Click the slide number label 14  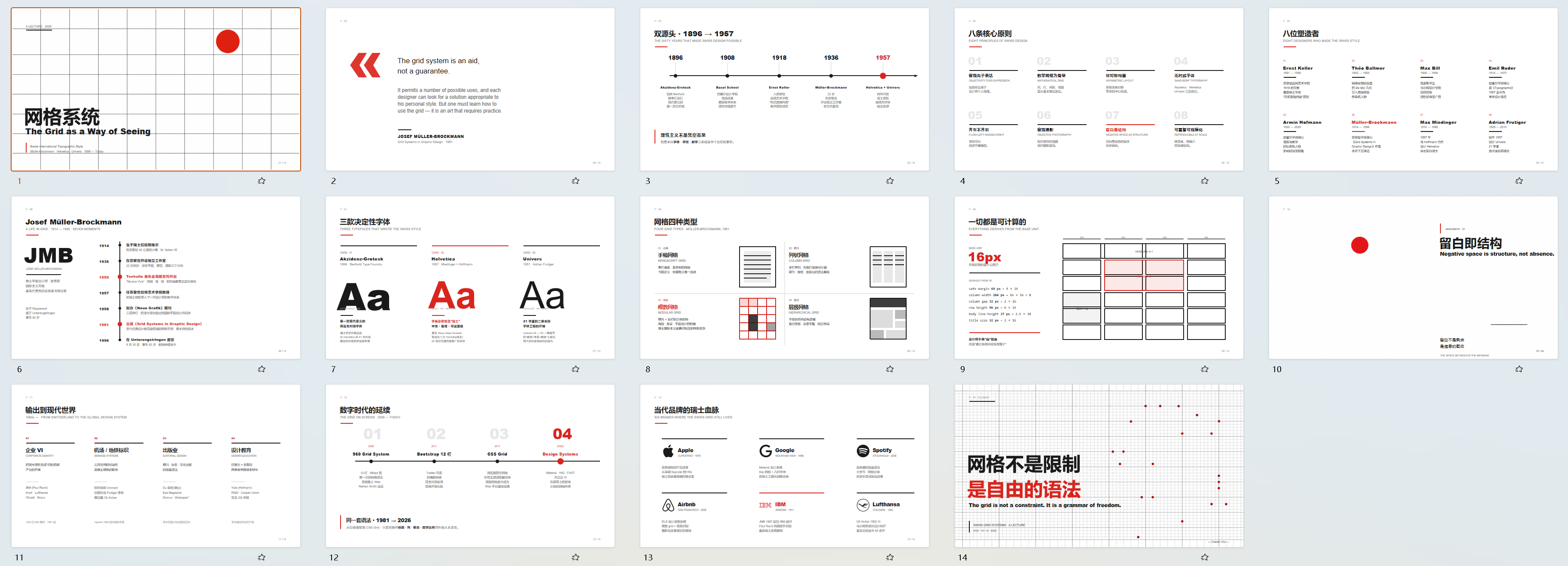coord(962,557)
